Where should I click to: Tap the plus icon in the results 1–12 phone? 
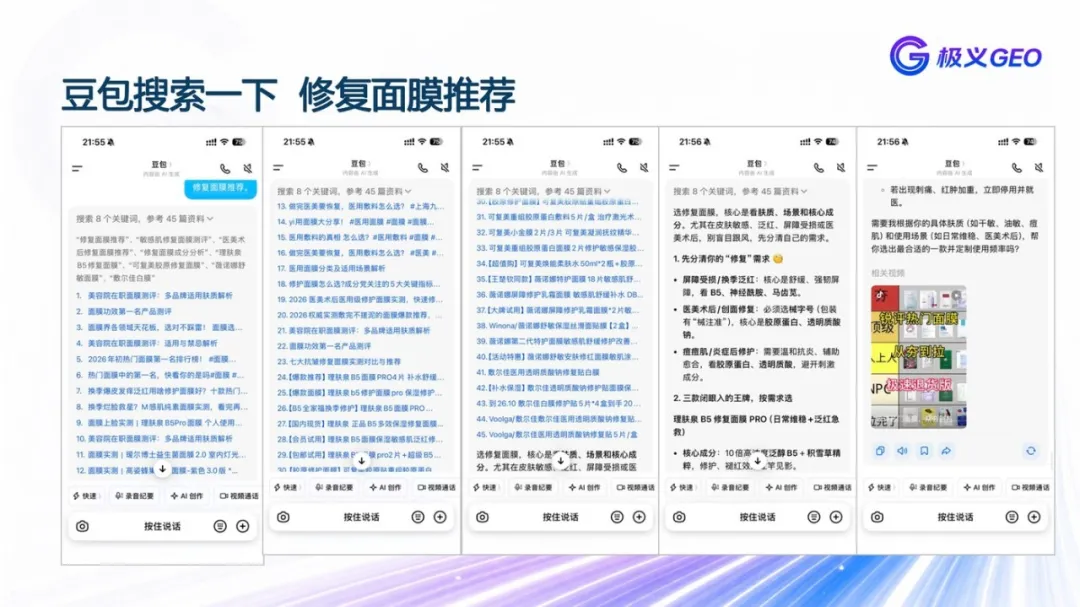point(242,526)
